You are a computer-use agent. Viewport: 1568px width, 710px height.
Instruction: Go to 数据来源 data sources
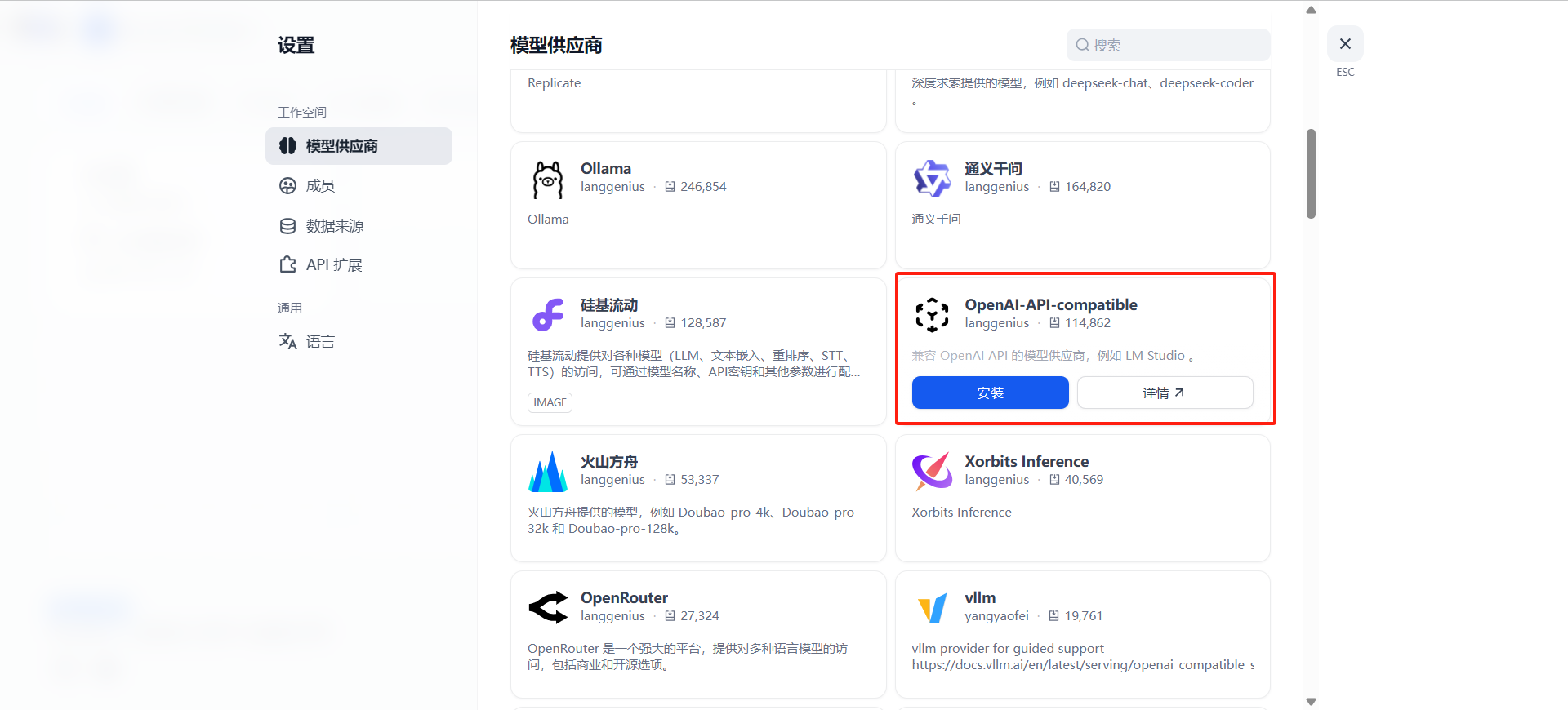tap(359, 226)
